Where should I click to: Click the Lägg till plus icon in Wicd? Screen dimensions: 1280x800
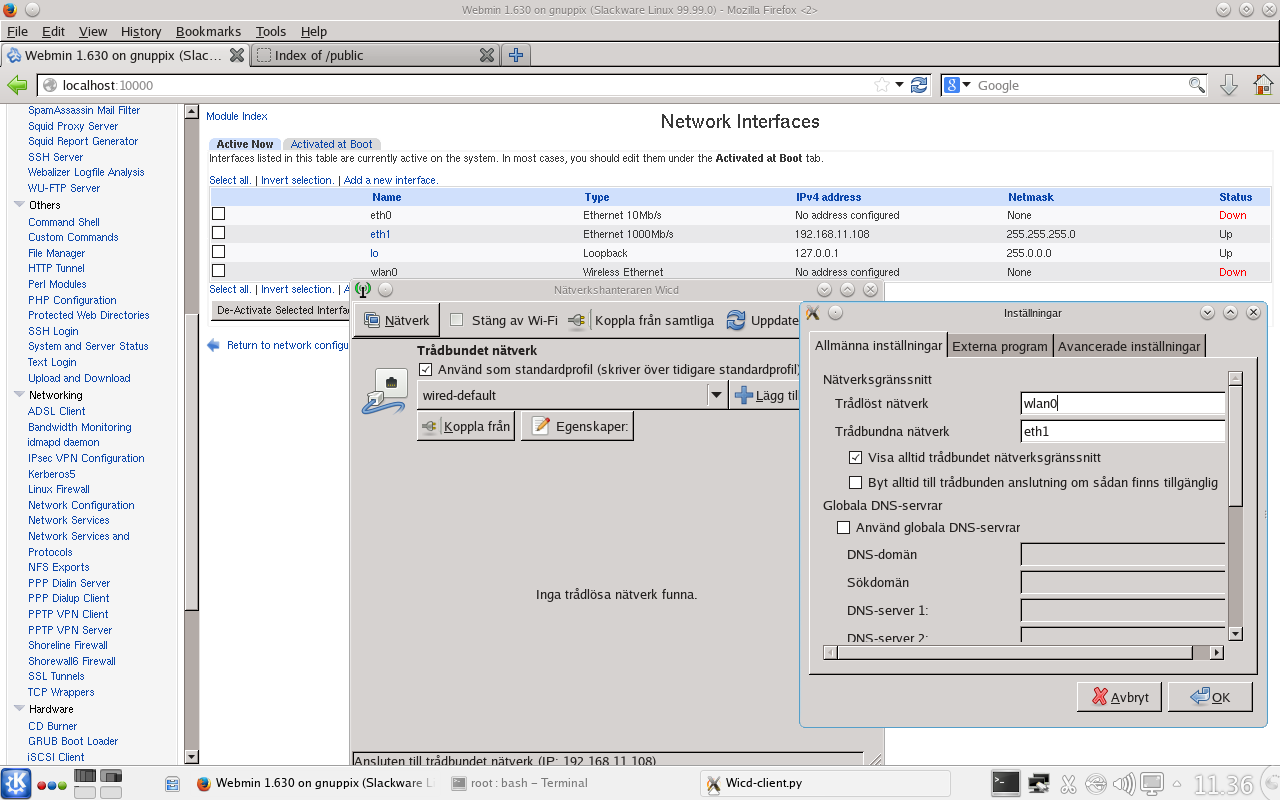[744, 395]
